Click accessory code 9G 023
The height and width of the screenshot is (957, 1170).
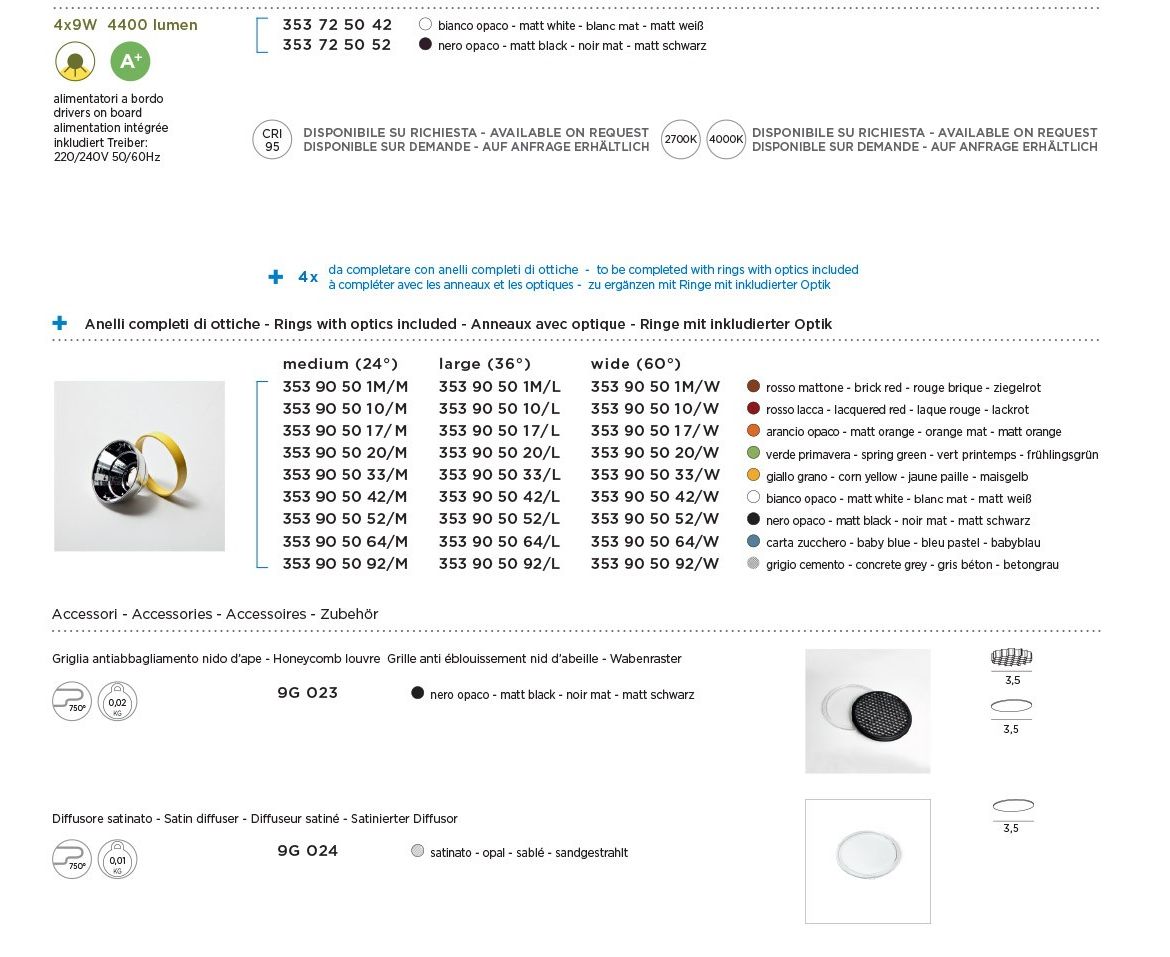coord(308,693)
